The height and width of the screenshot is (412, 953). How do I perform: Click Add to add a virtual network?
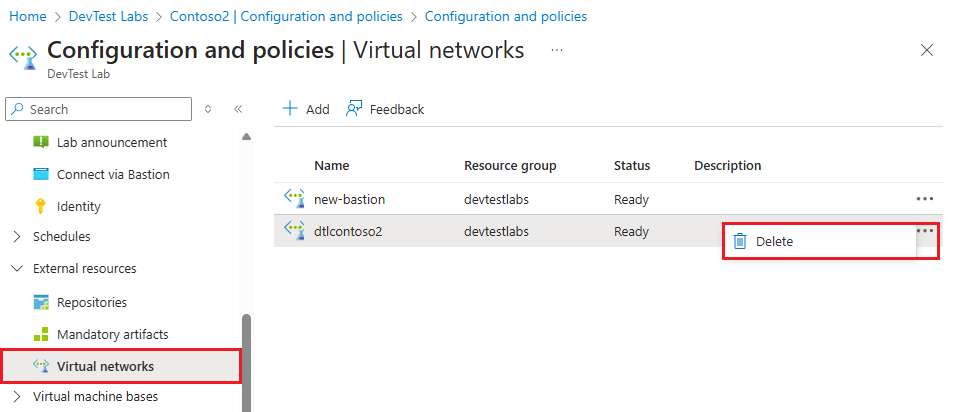306,109
